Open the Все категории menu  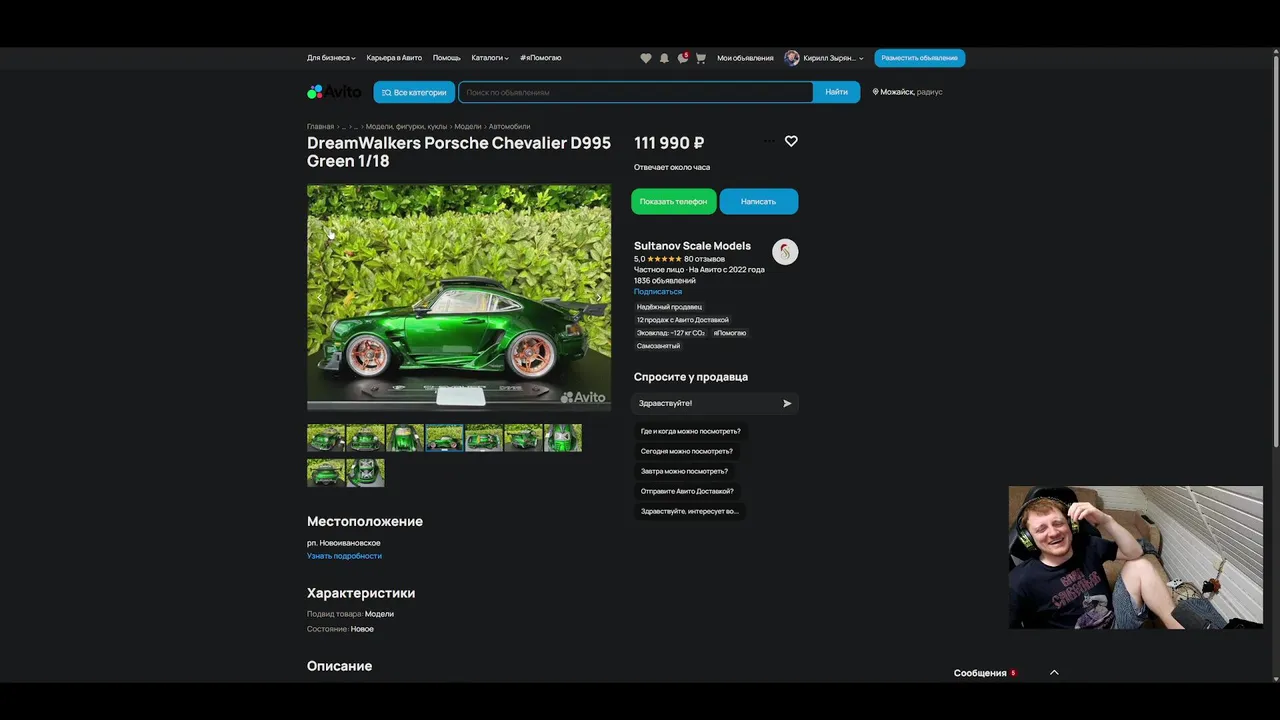[x=414, y=92]
